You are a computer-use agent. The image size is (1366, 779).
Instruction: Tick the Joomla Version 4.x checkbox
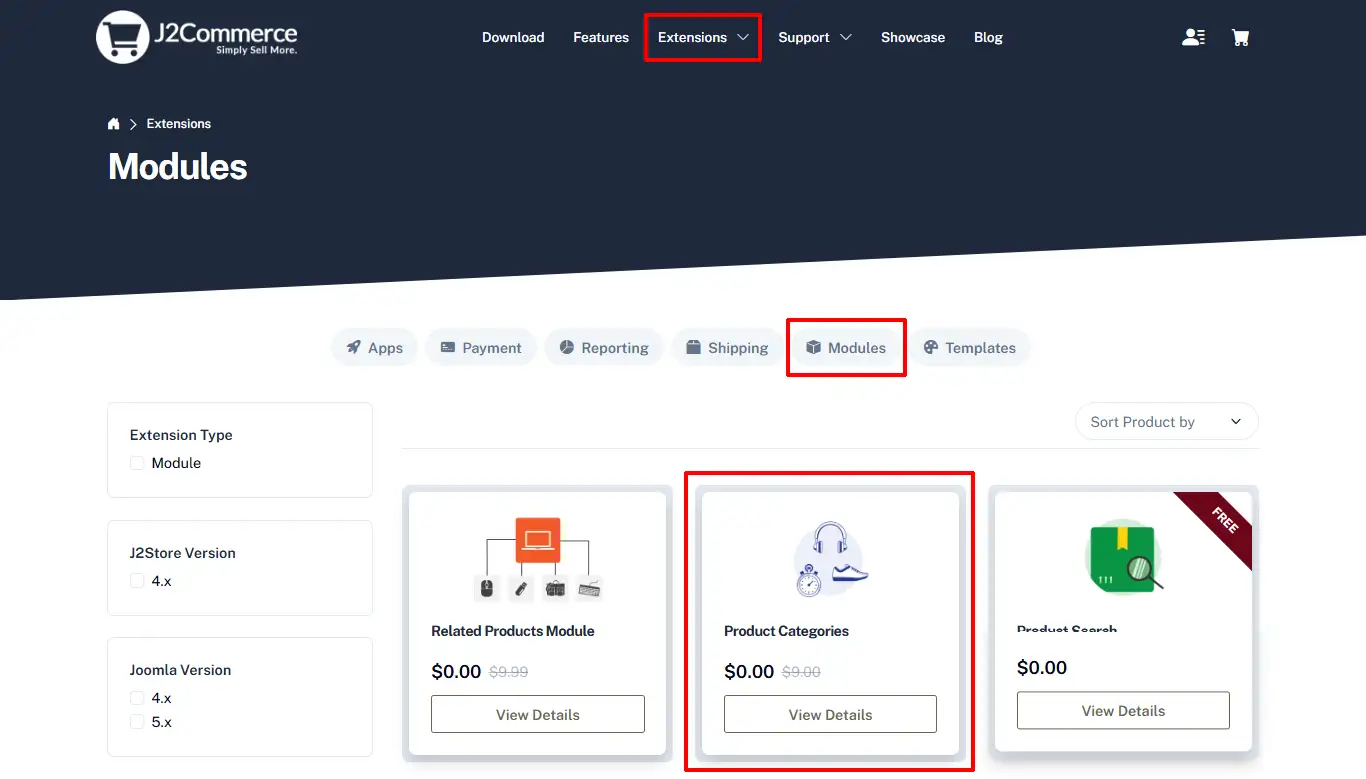click(137, 698)
